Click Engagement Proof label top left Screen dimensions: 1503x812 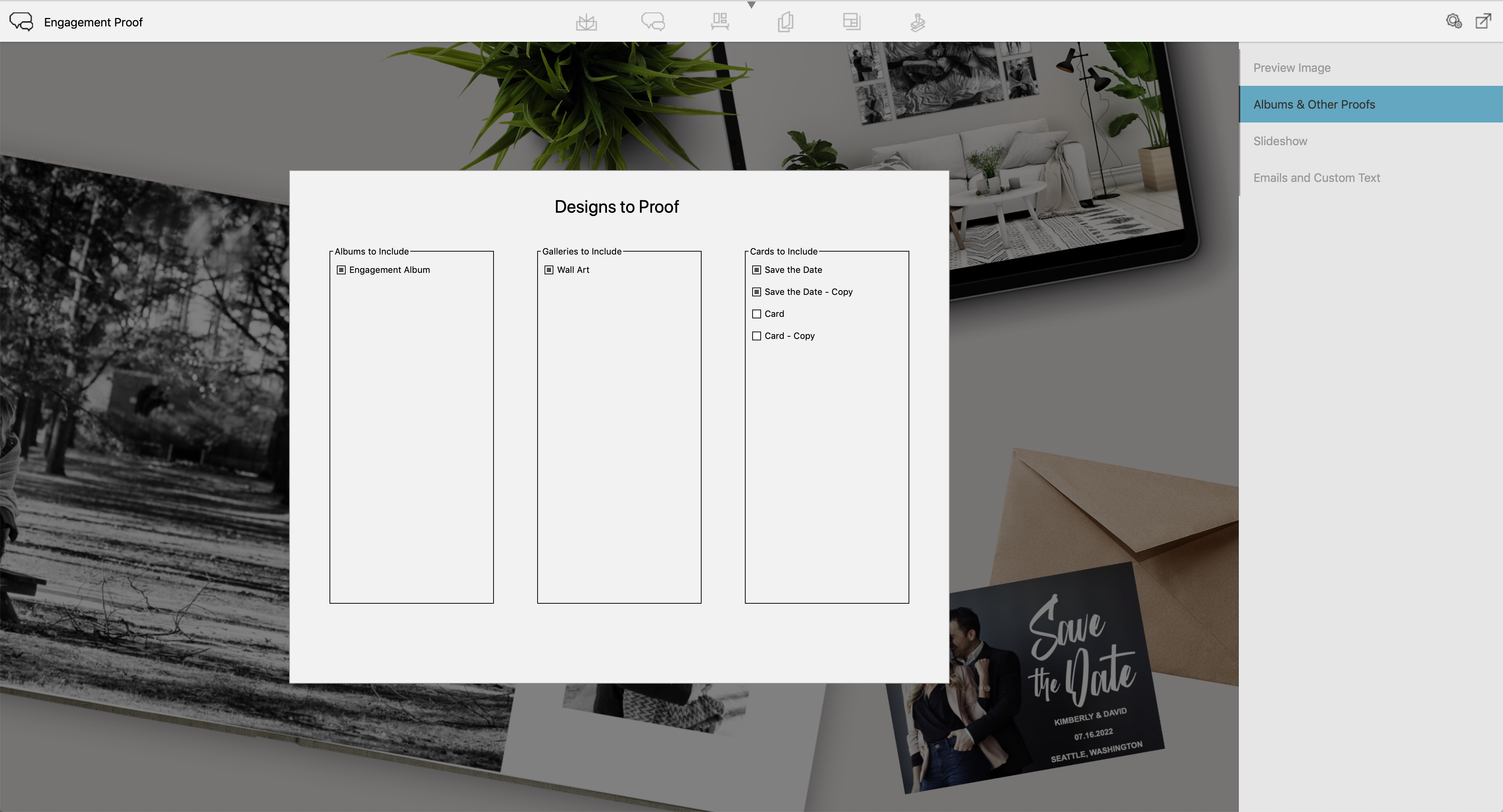93,21
